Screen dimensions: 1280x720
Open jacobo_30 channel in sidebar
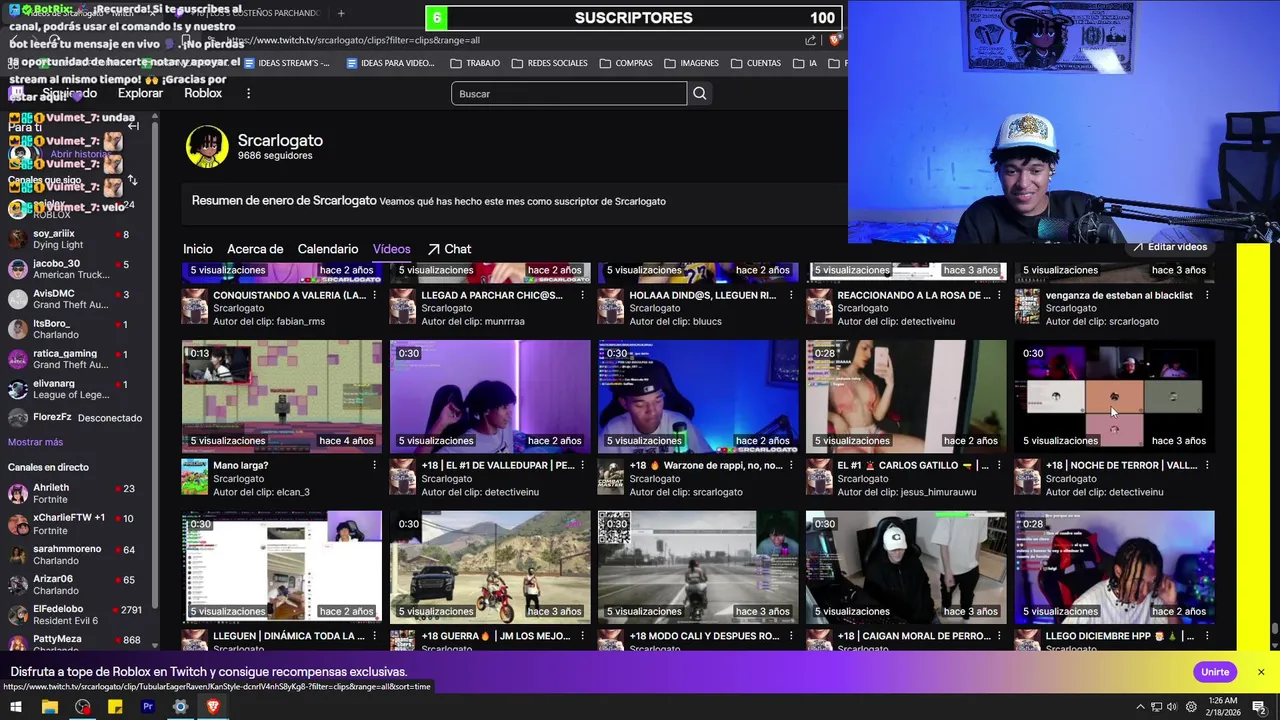(76, 269)
